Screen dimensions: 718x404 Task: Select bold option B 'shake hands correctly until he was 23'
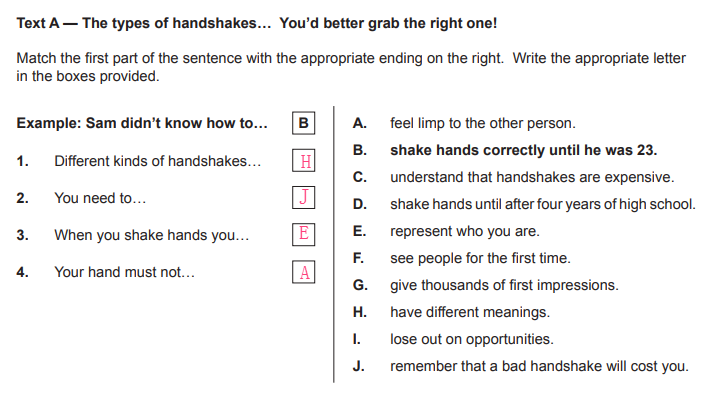pos(522,151)
